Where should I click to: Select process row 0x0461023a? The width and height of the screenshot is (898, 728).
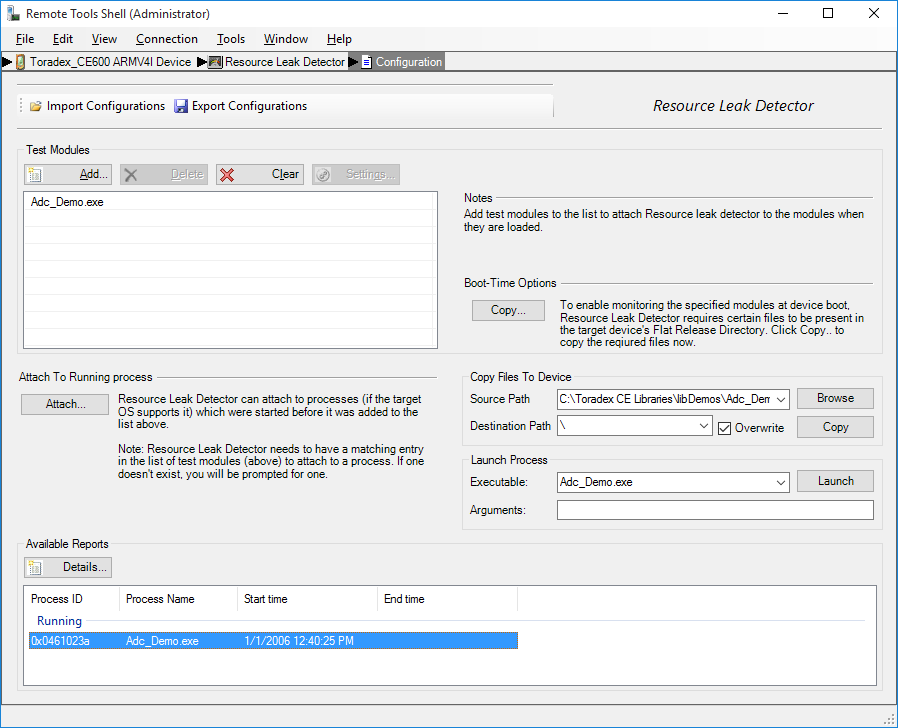[273, 641]
